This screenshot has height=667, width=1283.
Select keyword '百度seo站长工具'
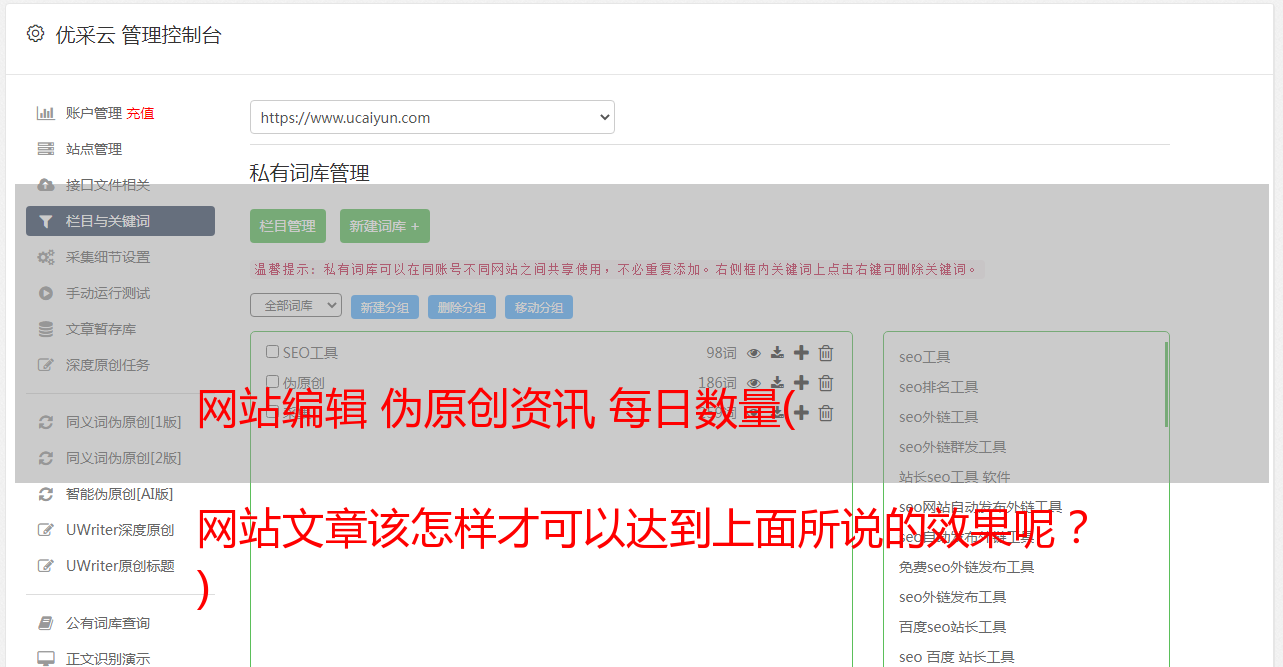coord(952,627)
